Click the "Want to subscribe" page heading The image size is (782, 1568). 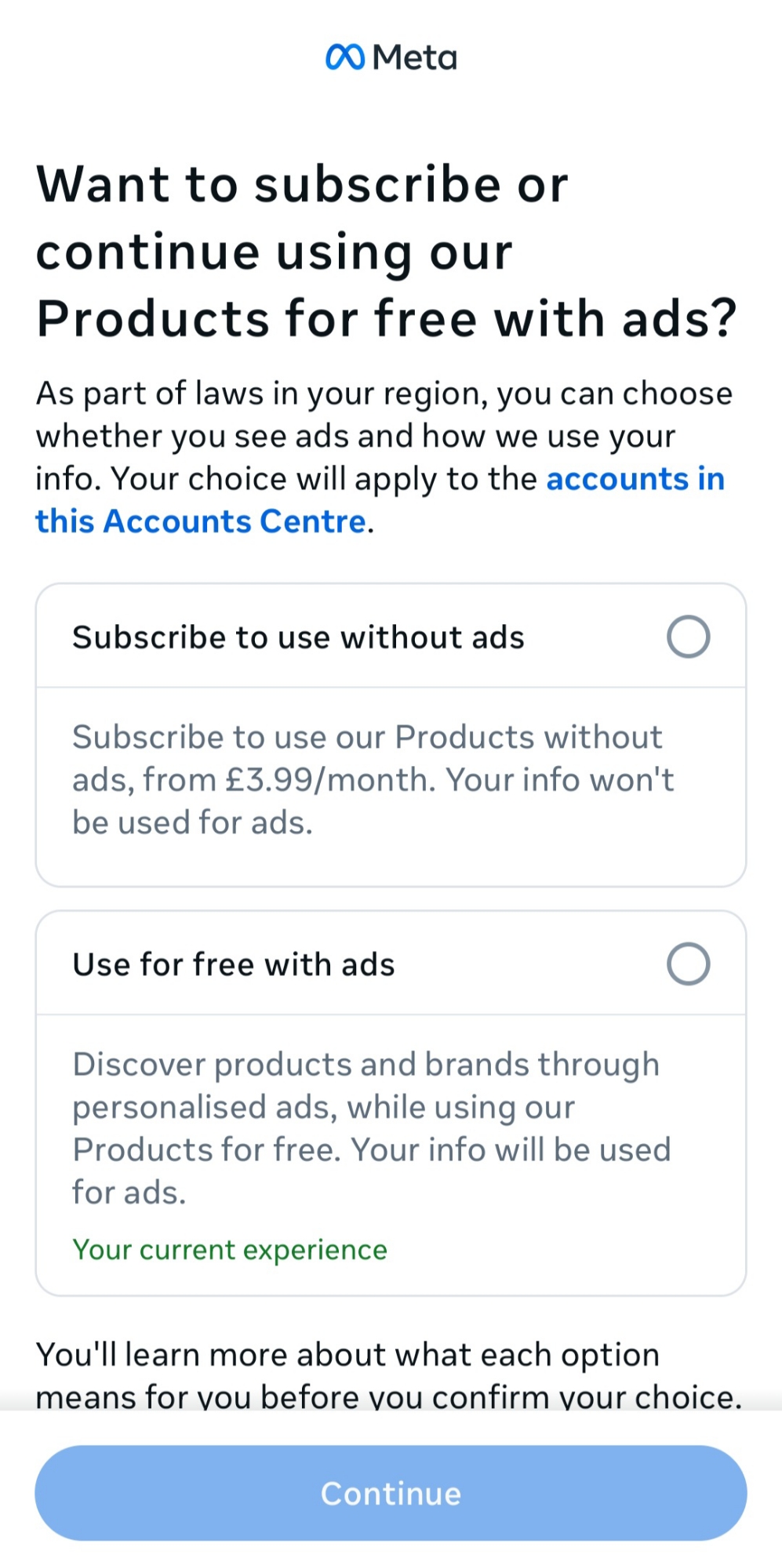coord(302,185)
